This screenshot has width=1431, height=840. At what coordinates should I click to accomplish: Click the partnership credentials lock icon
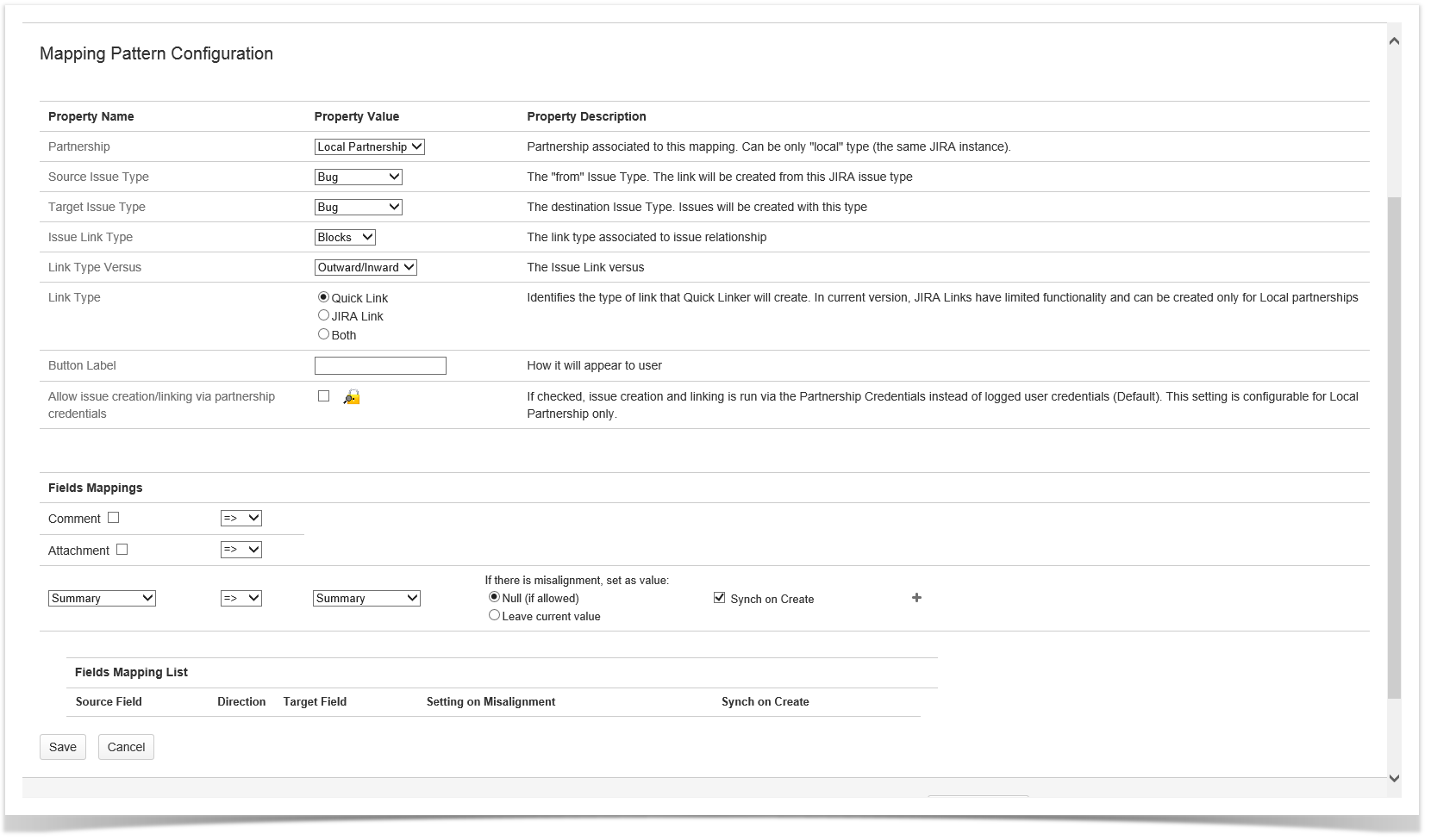pos(352,397)
